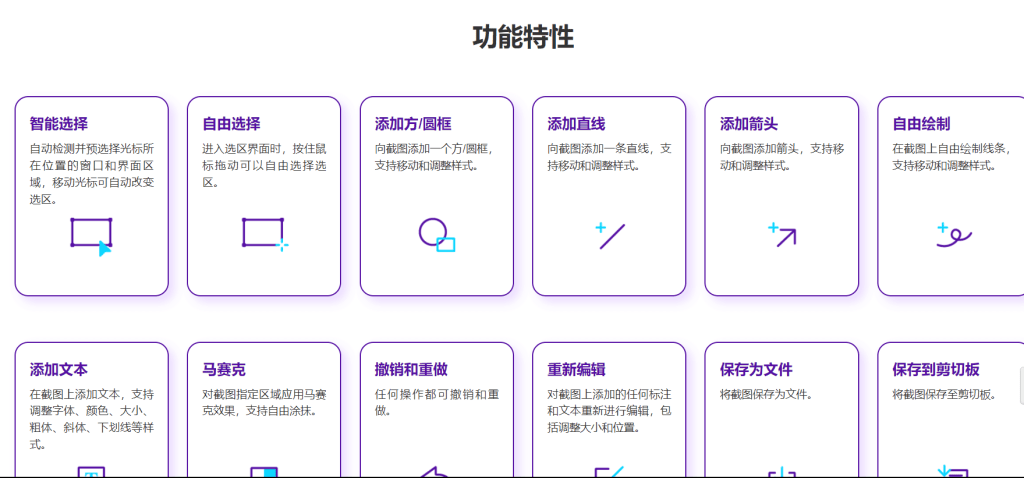
Task: Select the 保存到剪切板 card title
Action: click(x=936, y=370)
